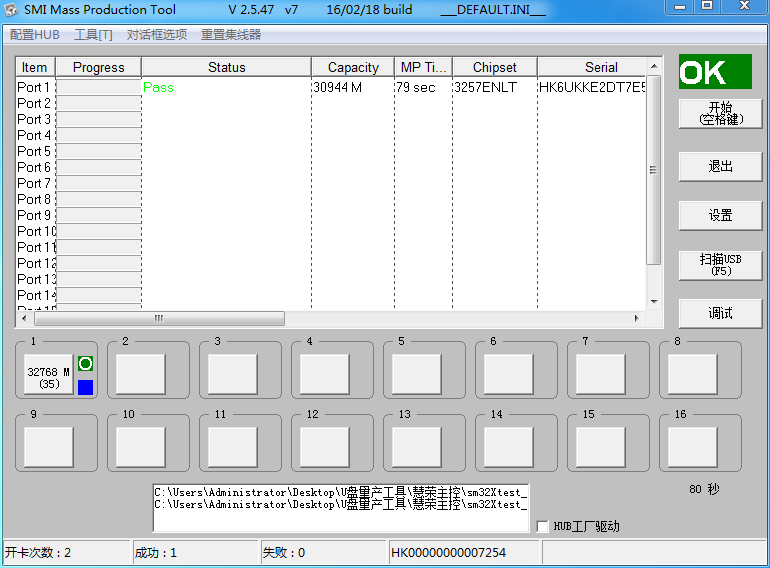Select the empty slot 2 button
The height and width of the screenshot is (568, 770).
(140, 375)
